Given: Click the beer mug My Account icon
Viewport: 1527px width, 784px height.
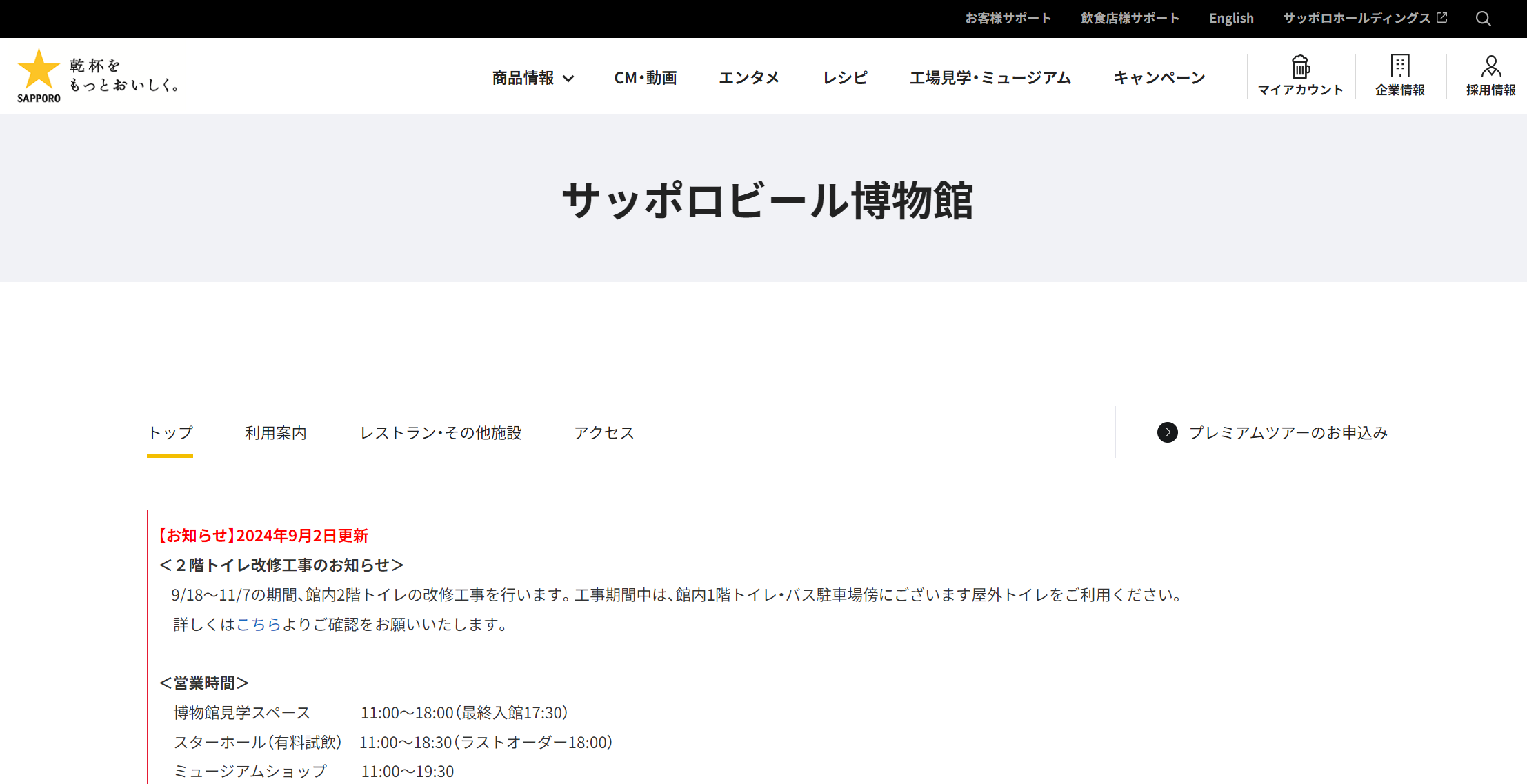Looking at the screenshot, I should 1300,68.
